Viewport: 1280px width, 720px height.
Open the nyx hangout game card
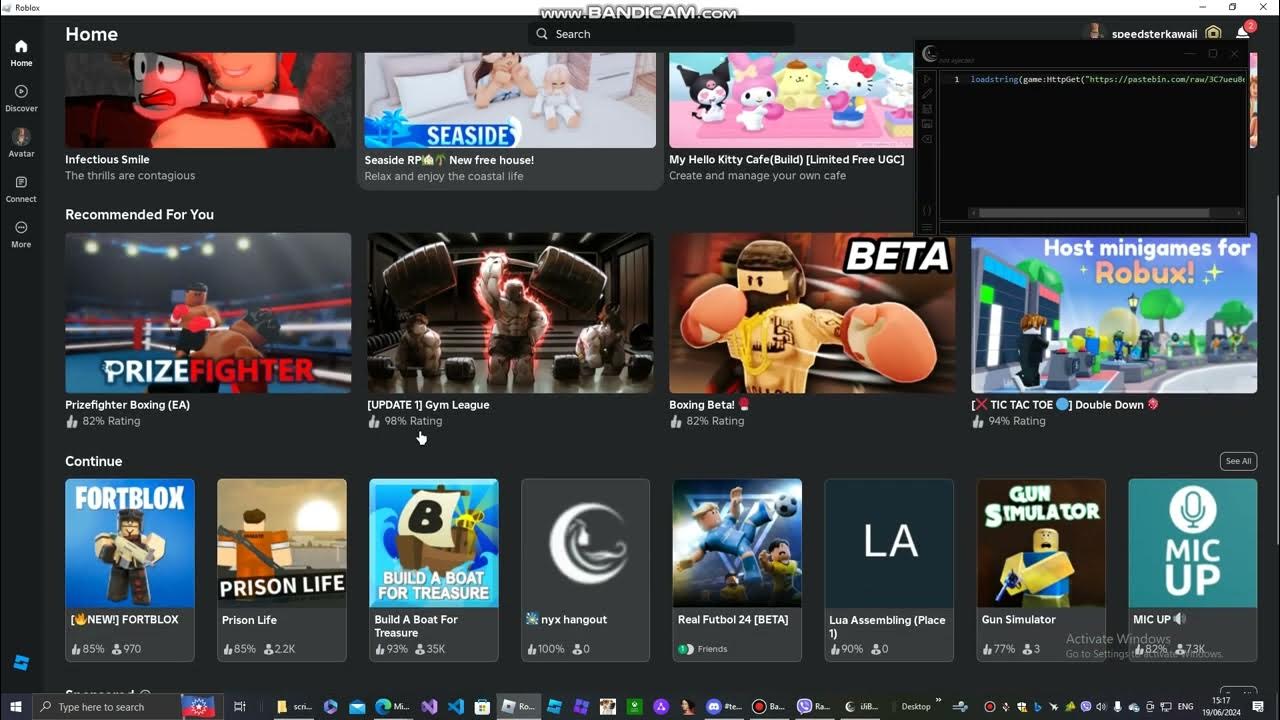pos(585,570)
